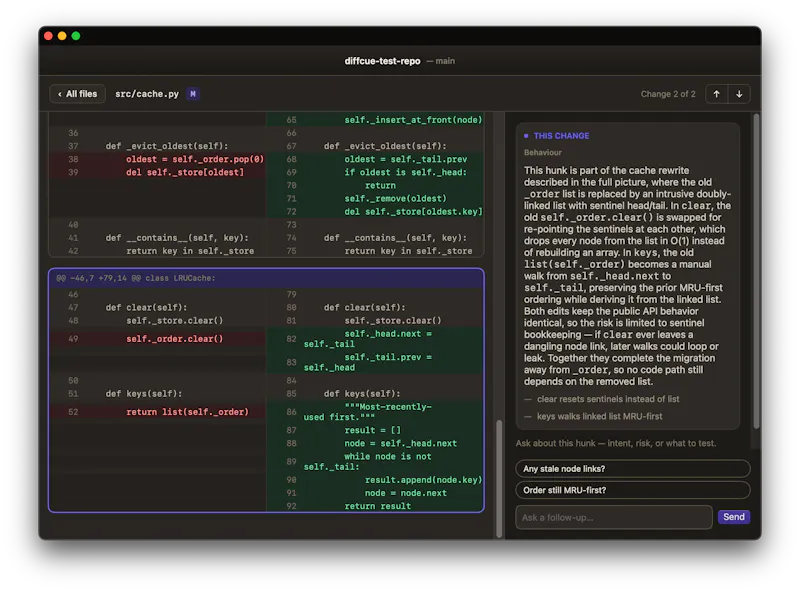
Task: Click old line number 38 in gutter
Action: [73, 159]
